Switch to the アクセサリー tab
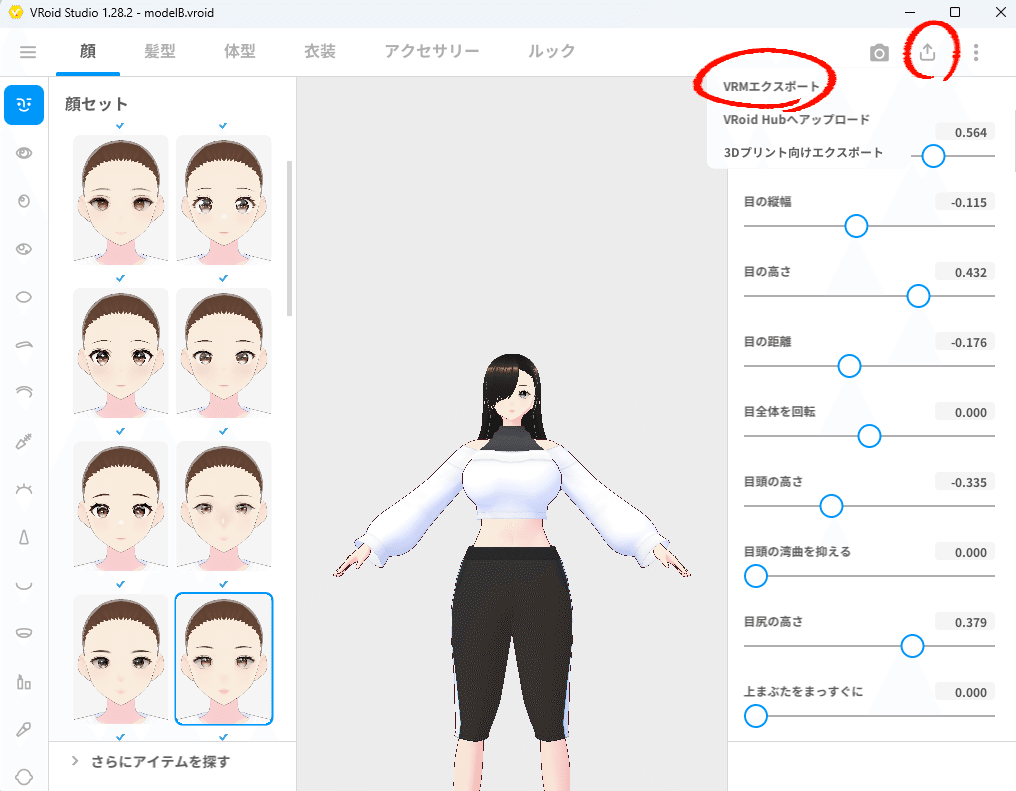 432,51
